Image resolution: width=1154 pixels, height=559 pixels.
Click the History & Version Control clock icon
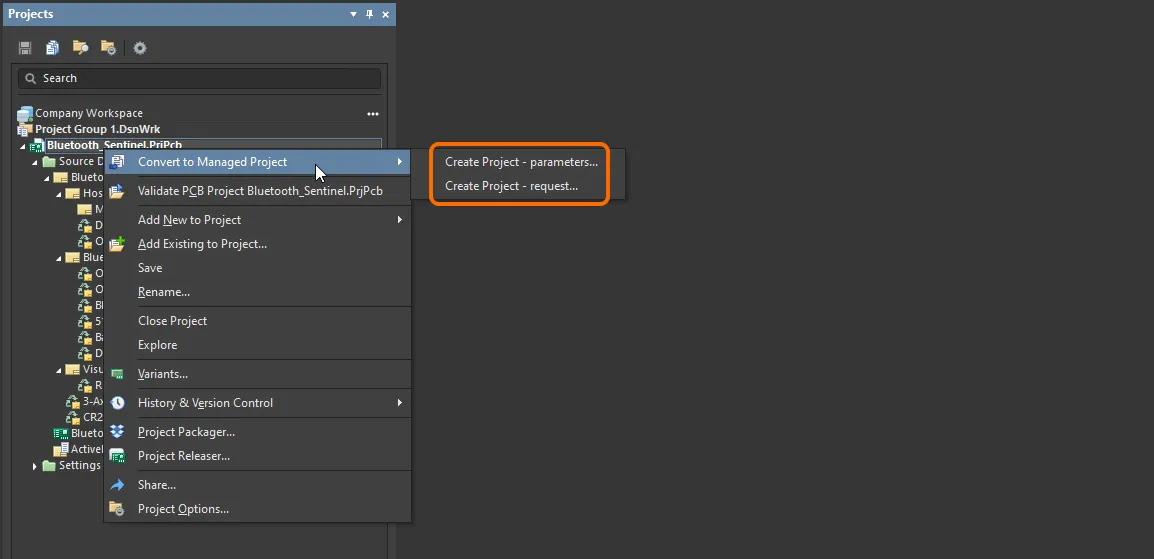(117, 403)
